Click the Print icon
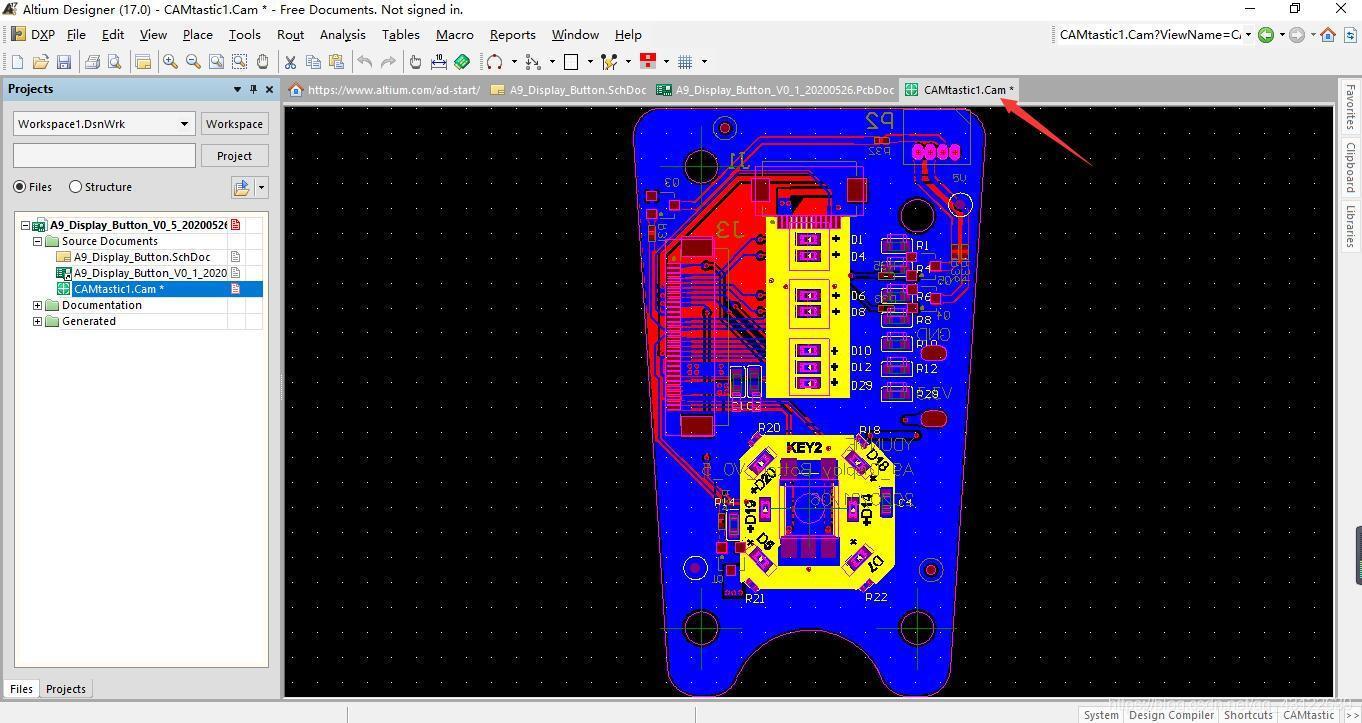This screenshot has height=723, width=1362. click(x=92, y=62)
